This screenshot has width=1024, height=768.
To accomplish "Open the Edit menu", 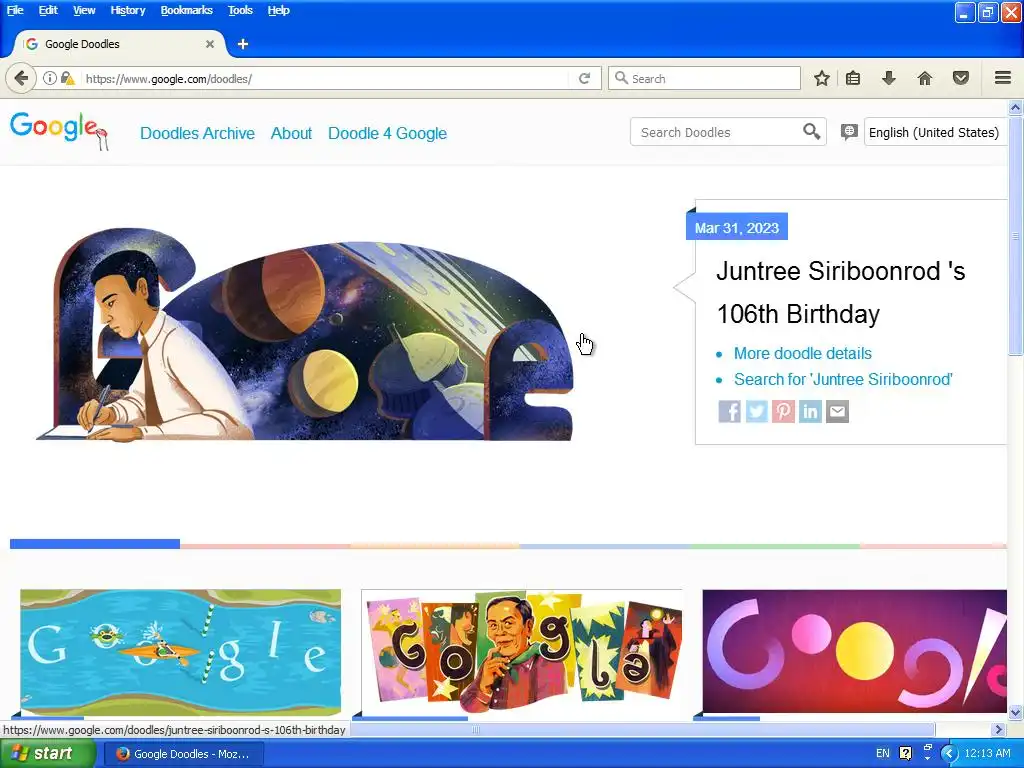I will [48, 10].
